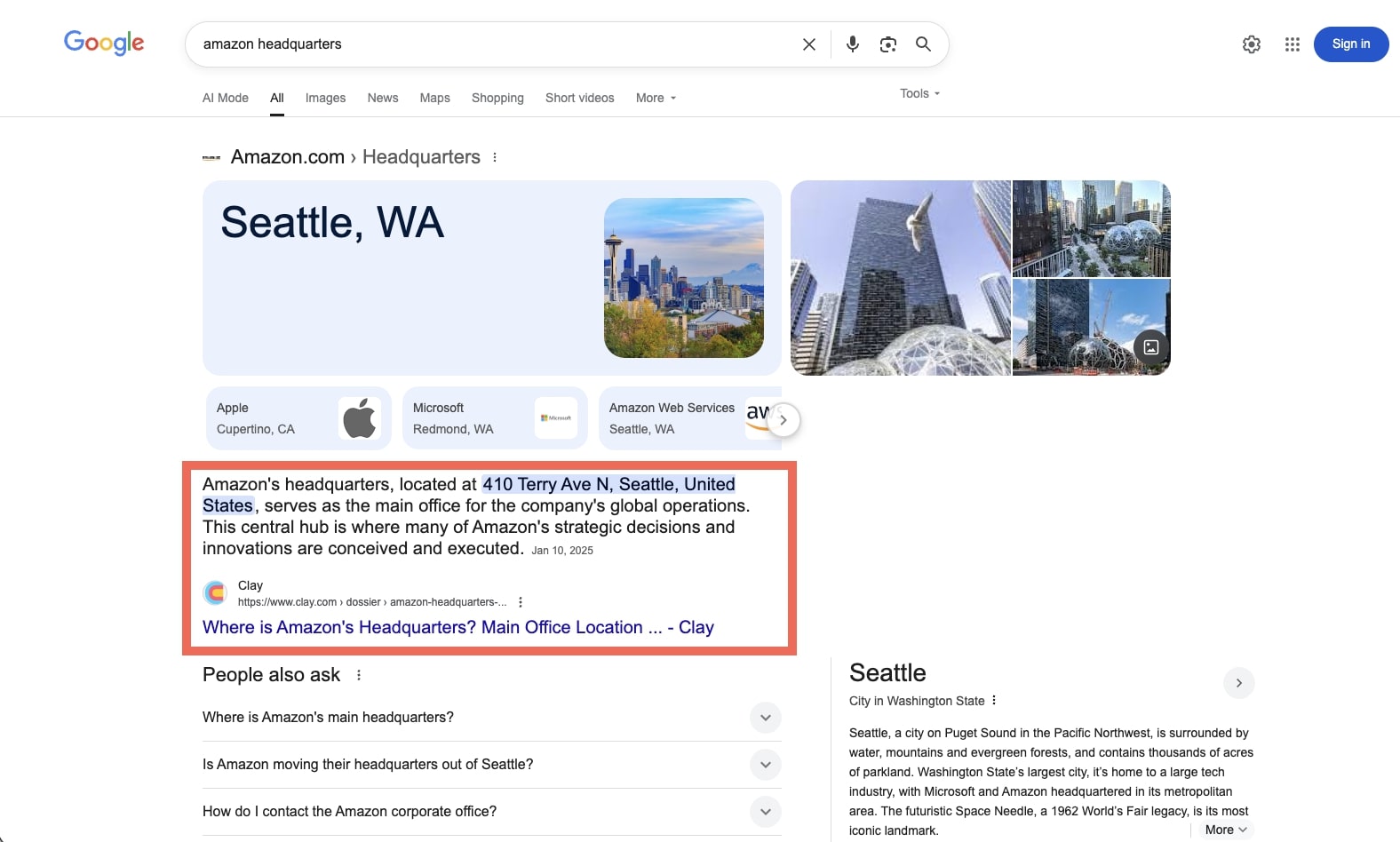
Task: Open Amazon.com breadcrumb link
Action: point(288,157)
